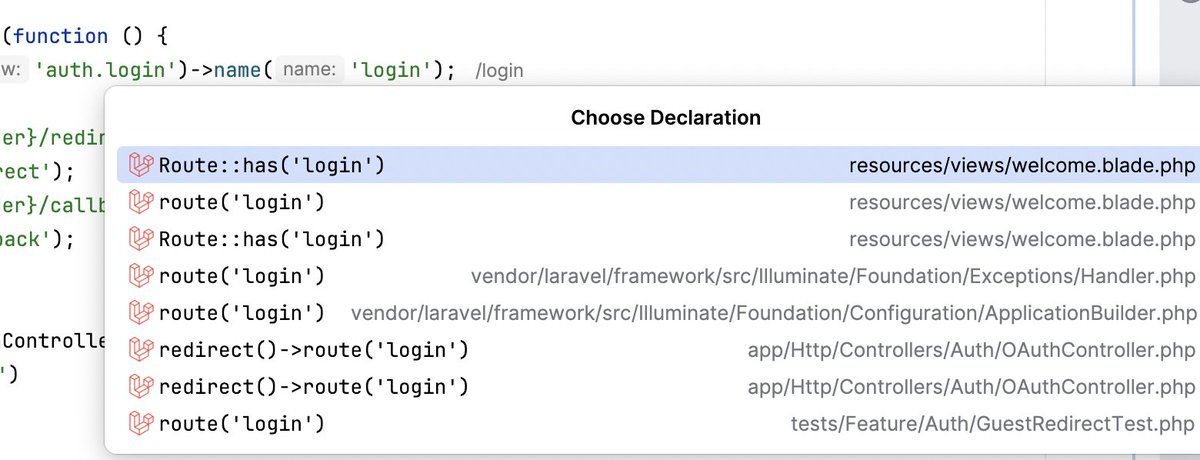
Task: Choose route('login') from Configuration/ApplicationBuilder.php
Action: 660,313
